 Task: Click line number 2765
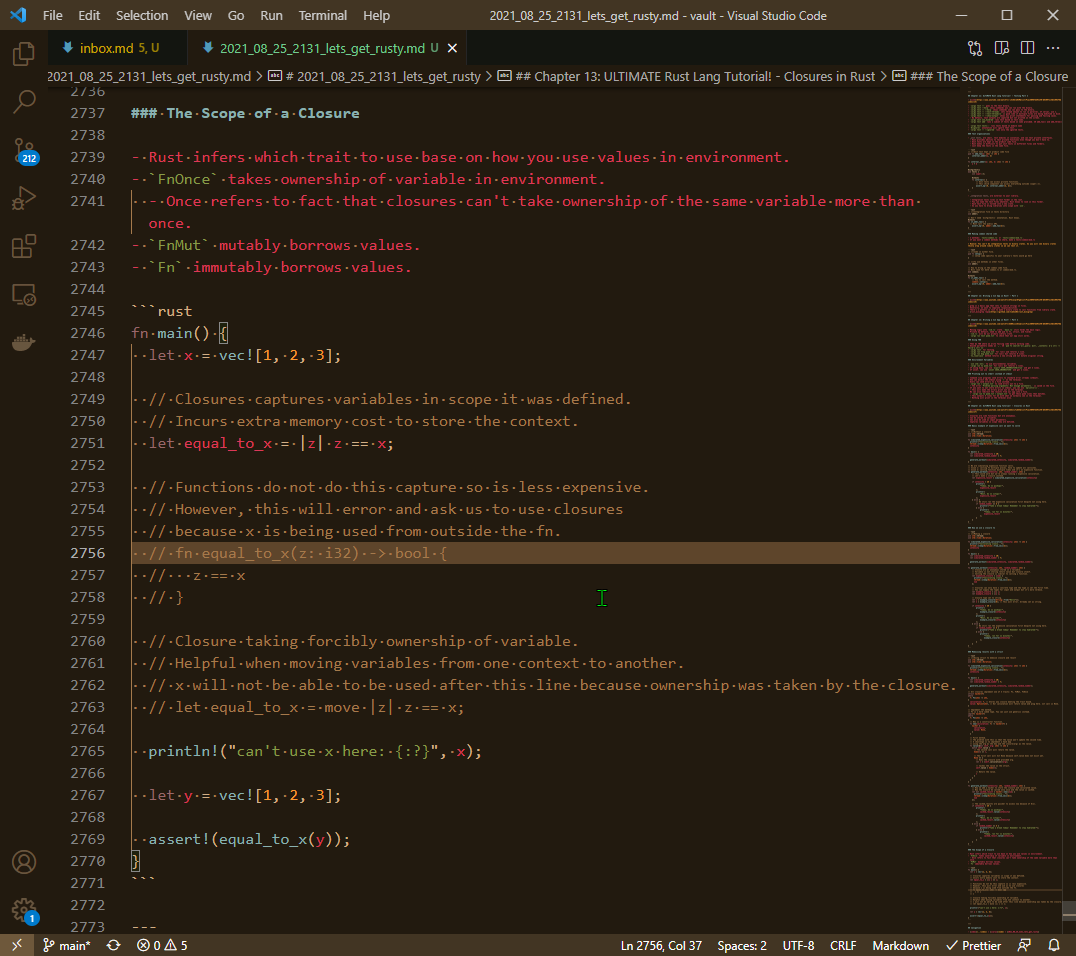[x=88, y=751]
